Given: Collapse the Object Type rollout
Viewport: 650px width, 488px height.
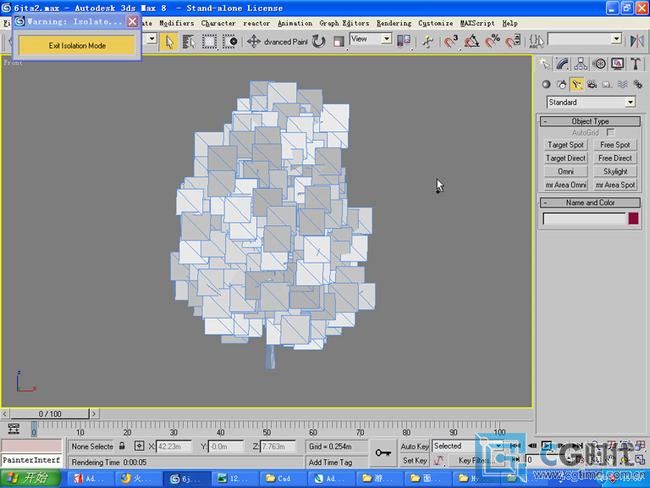Looking at the screenshot, I should tap(590, 121).
